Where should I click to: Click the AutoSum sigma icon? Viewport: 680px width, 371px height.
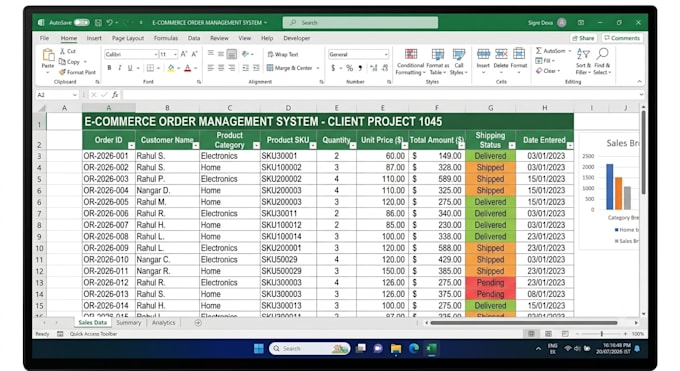point(539,51)
